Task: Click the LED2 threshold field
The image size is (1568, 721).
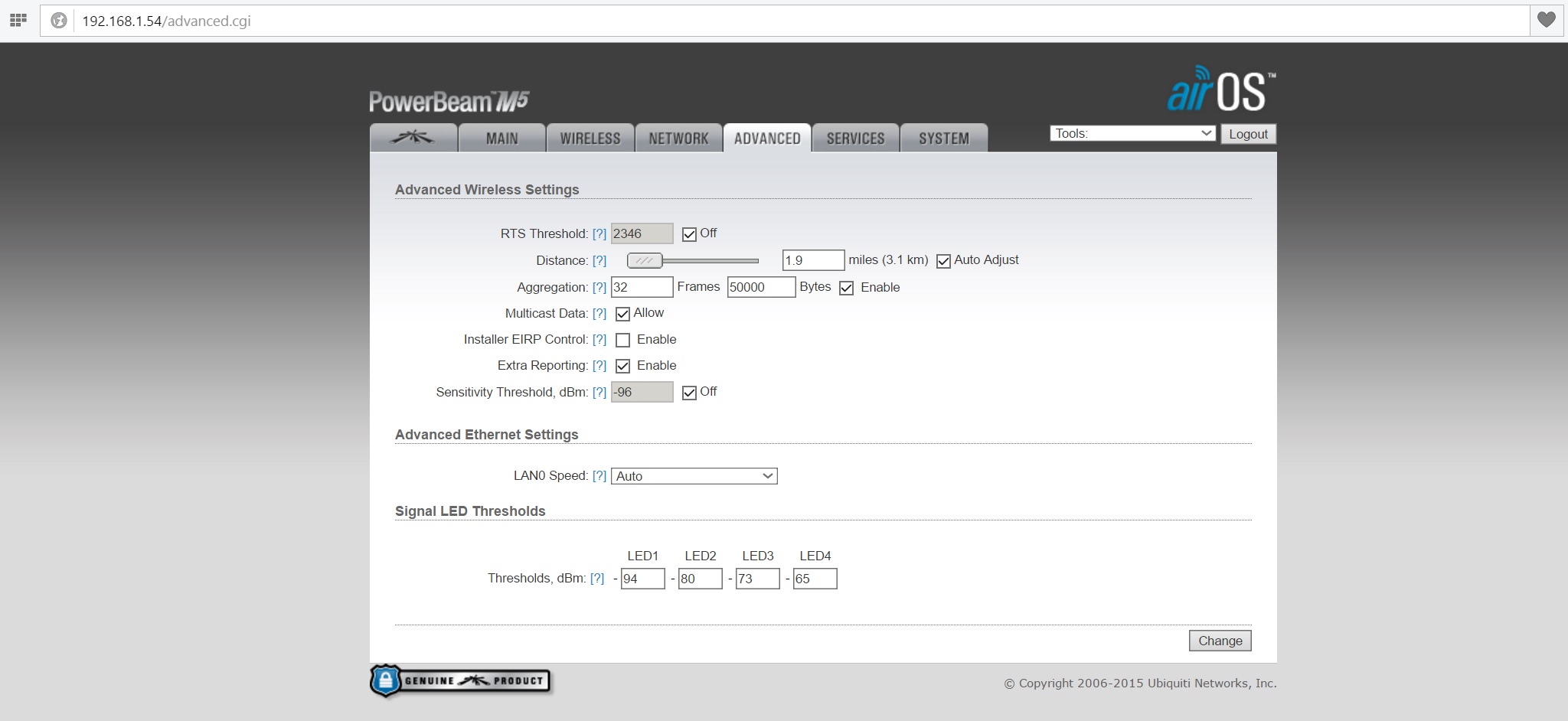Action: (x=700, y=579)
